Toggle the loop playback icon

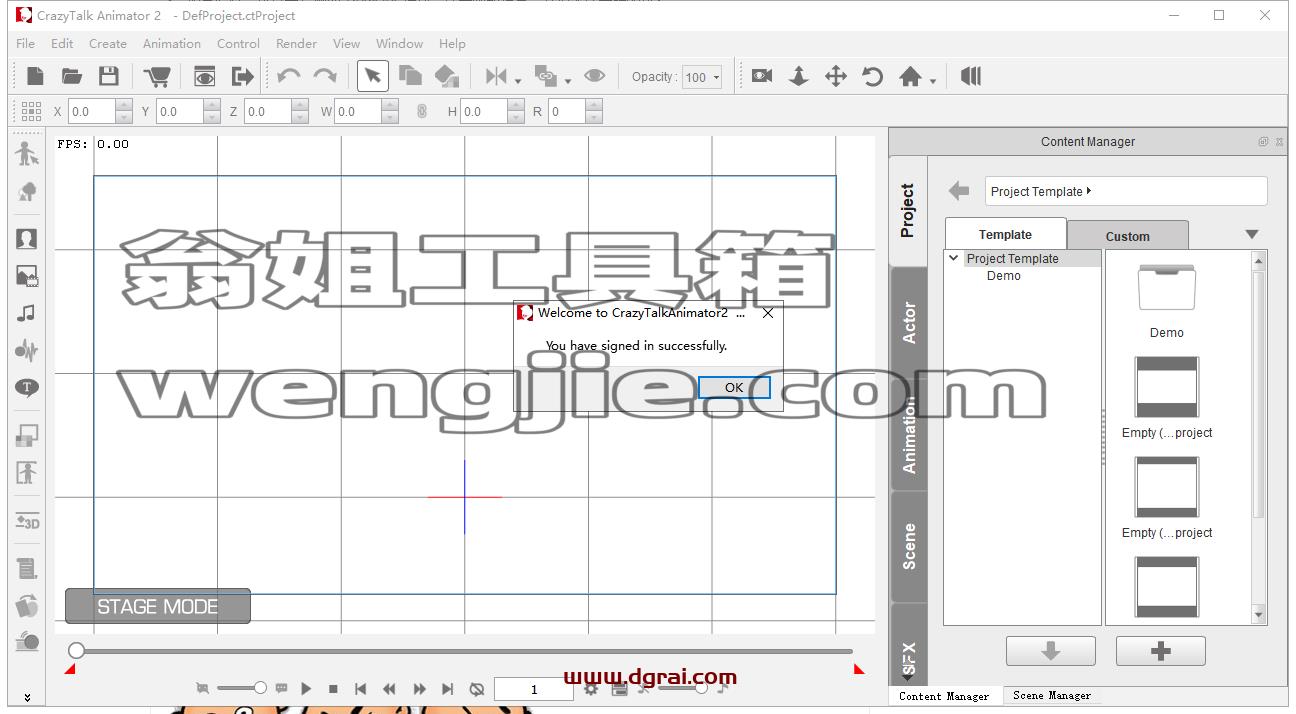pos(477,688)
